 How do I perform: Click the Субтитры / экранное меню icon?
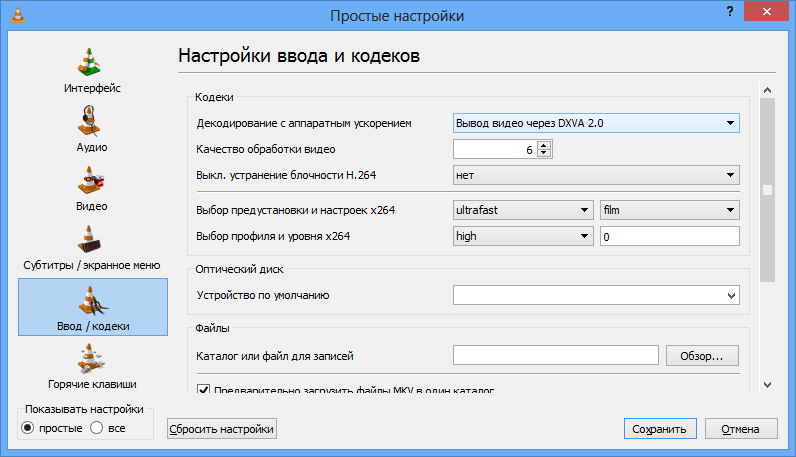92,241
